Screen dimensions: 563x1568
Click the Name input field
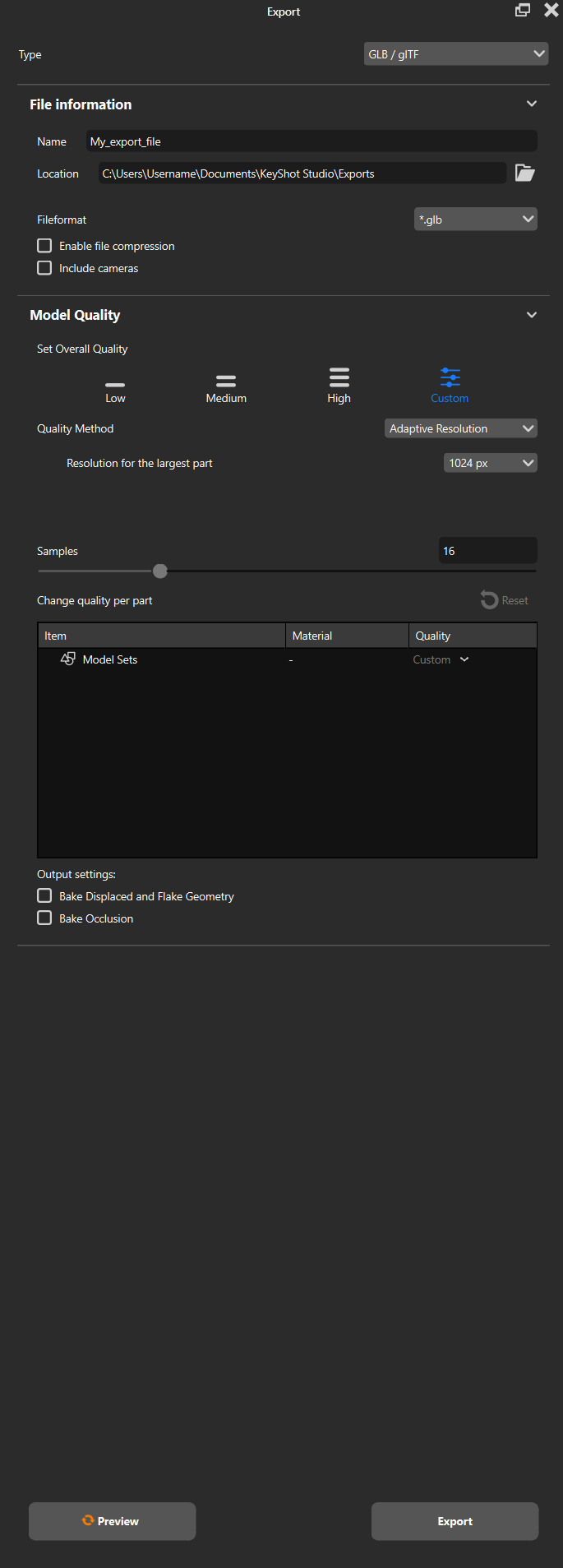(x=311, y=141)
